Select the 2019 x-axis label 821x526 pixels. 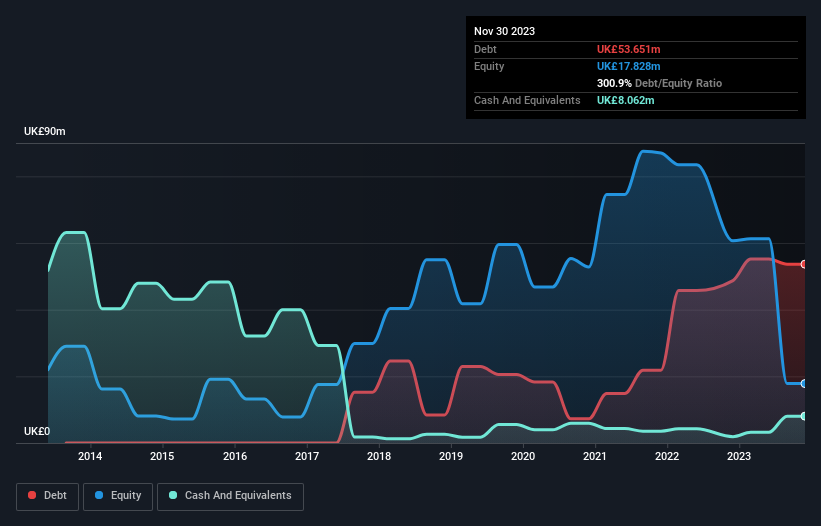point(451,456)
